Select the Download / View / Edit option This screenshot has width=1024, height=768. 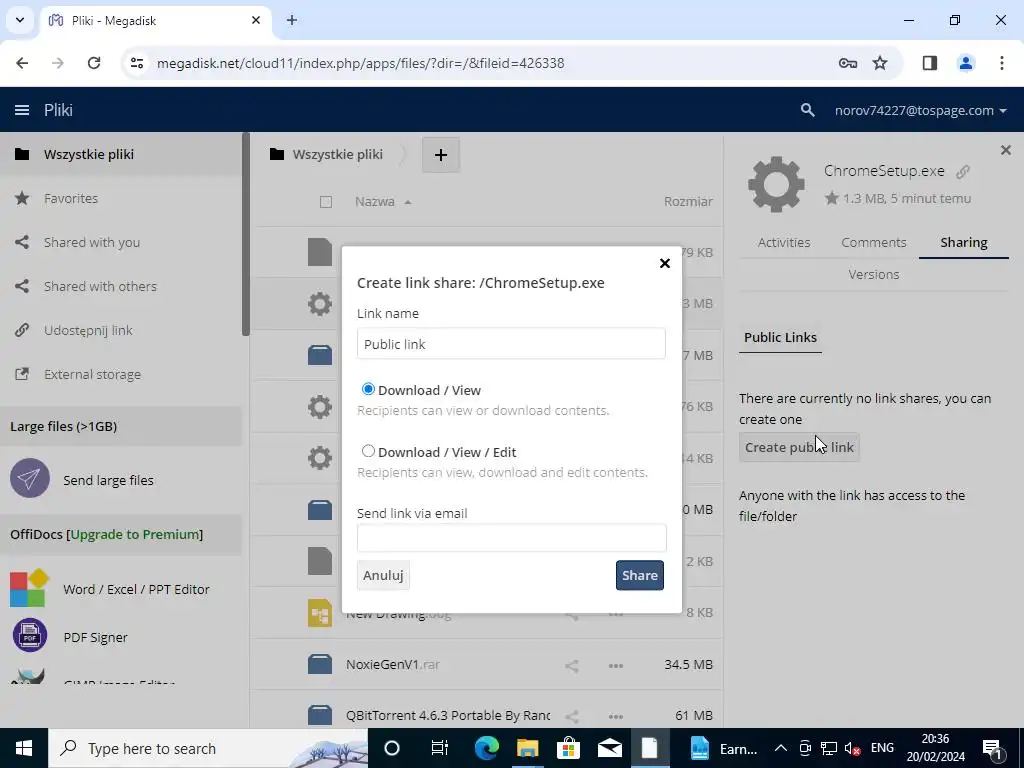pyautogui.click(x=368, y=451)
